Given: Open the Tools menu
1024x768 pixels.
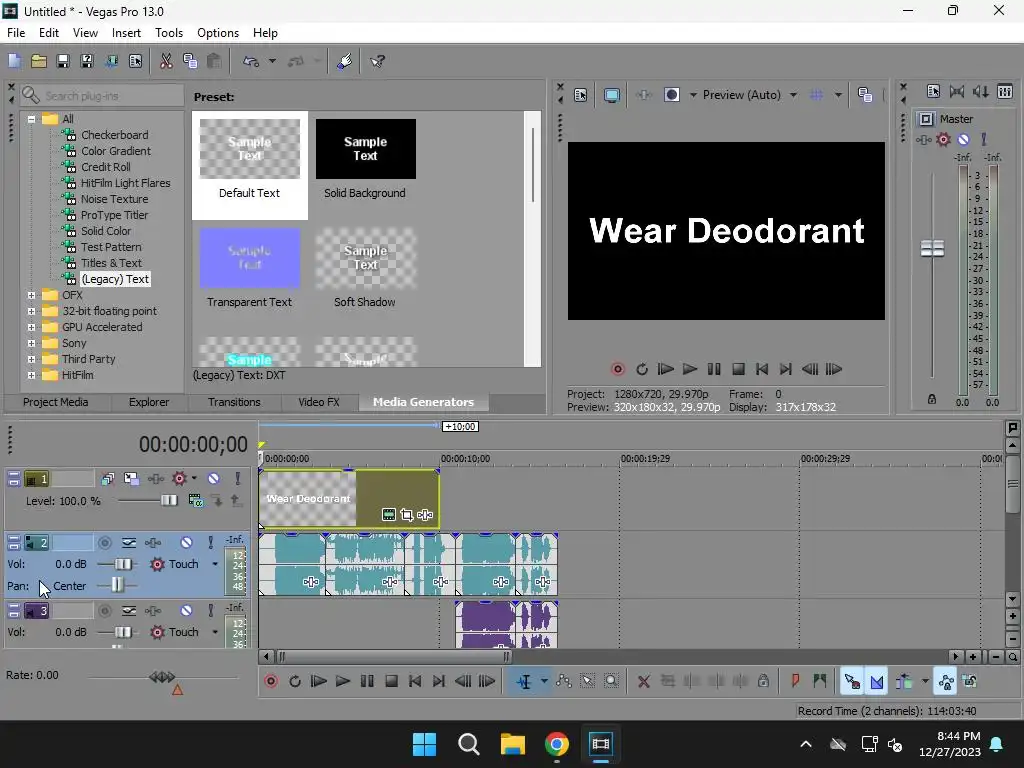Looking at the screenshot, I should 169,33.
